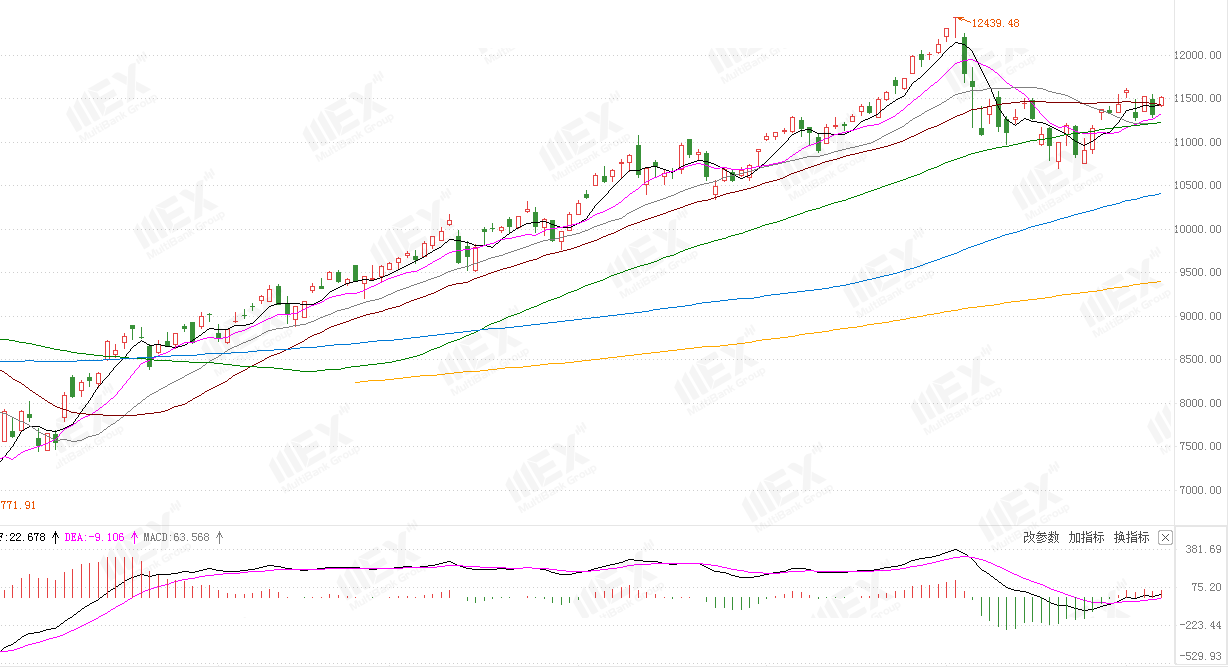1228x667 pixels.
Task: Click the up arrow after the MACD value
Action: coord(219,537)
